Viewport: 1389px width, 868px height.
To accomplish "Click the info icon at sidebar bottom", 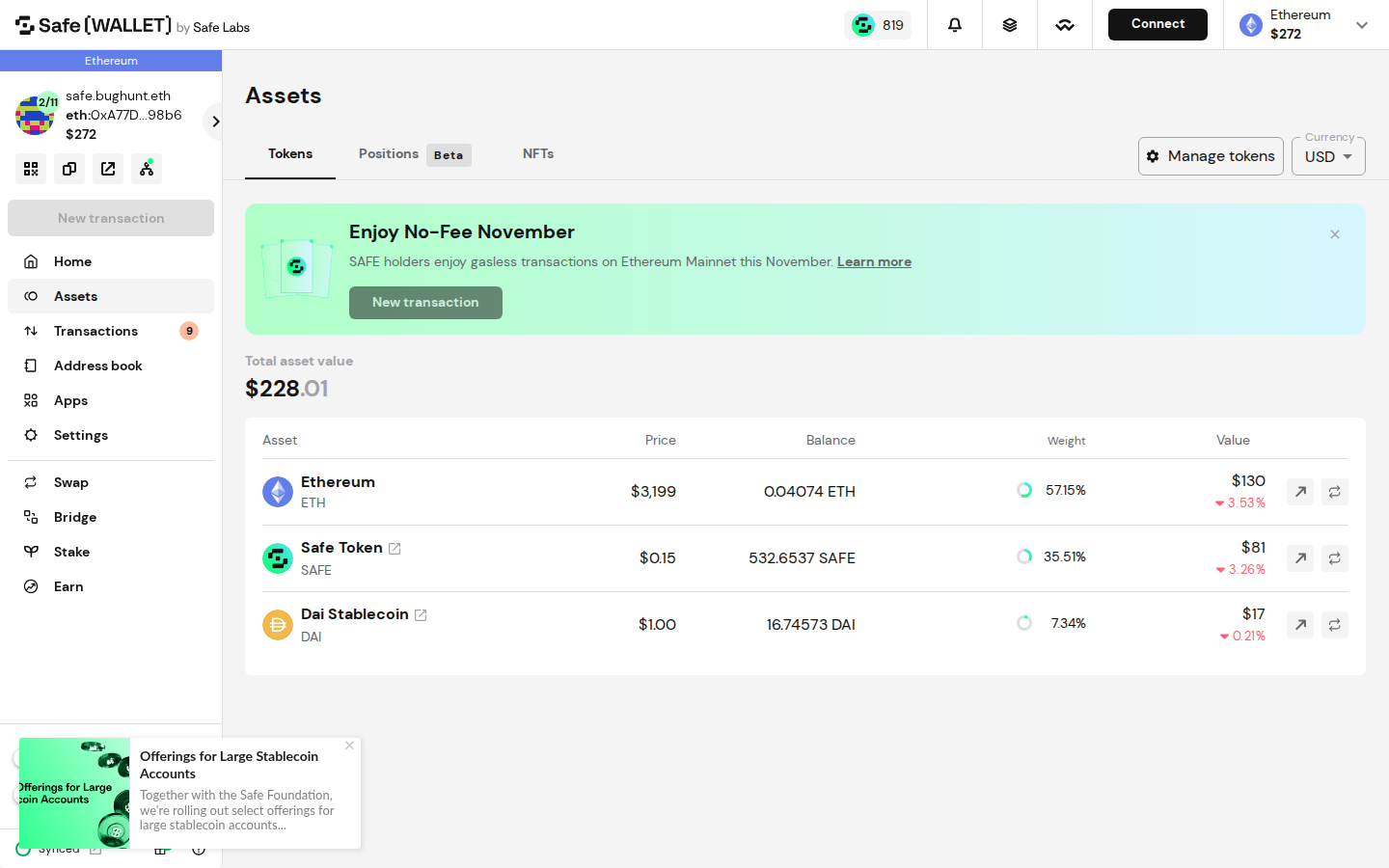I will 198,850.
